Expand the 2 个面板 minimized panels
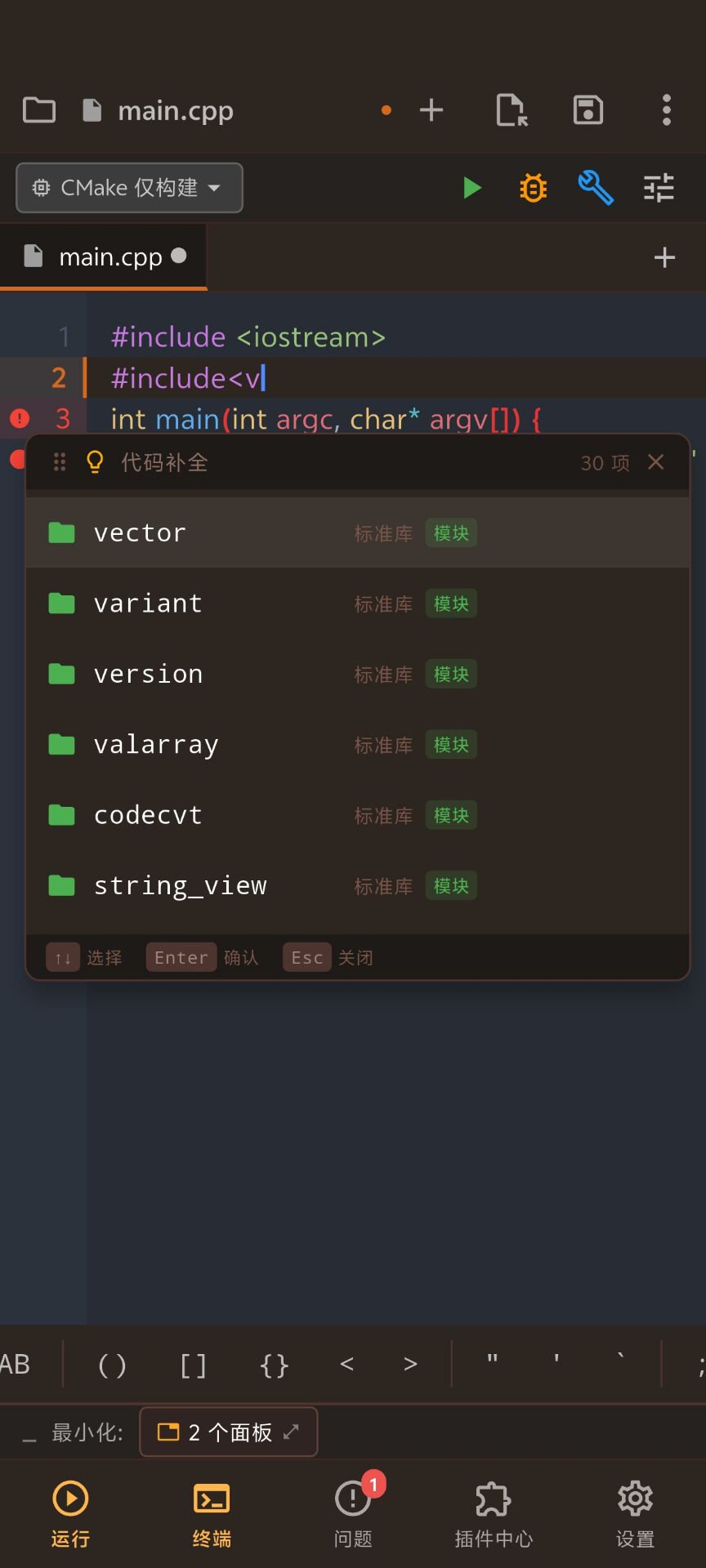 pyautogui.click(x=228, y=1432)
